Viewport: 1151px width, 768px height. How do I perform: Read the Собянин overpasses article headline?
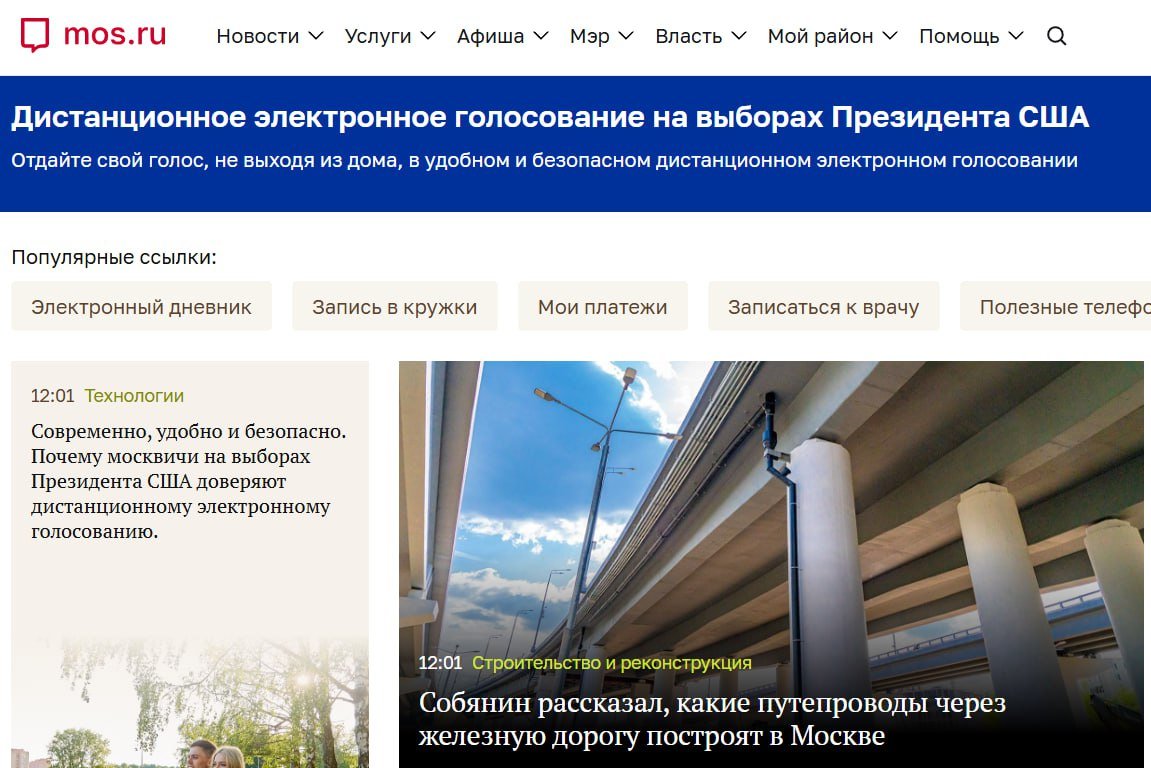(711, 720)
